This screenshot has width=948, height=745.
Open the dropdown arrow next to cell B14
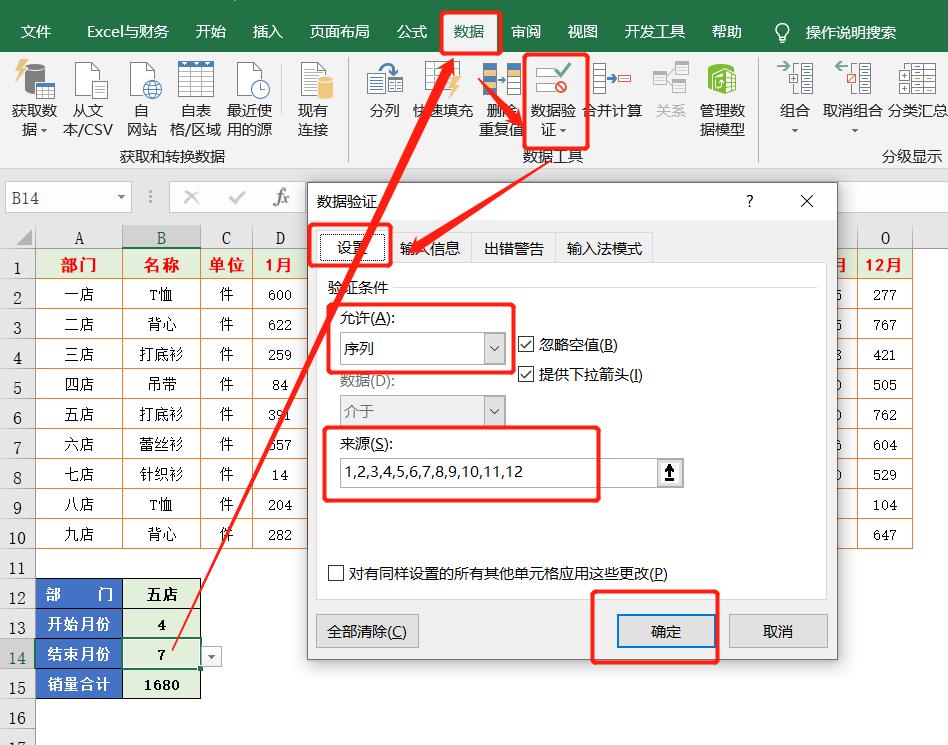tap(210, 654)
